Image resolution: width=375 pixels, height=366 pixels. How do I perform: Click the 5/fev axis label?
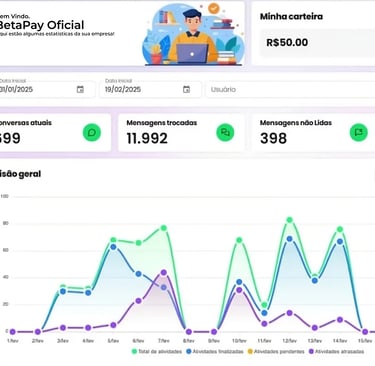[x=113, y=341]
